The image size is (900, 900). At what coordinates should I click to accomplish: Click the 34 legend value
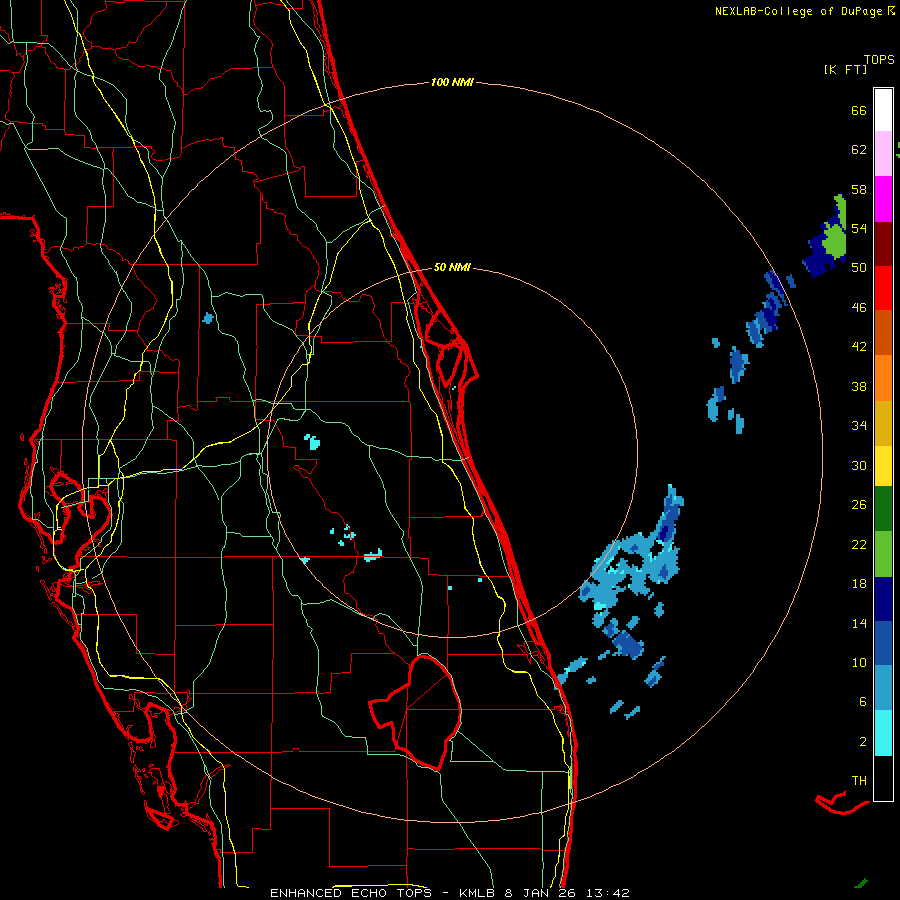[x=859, y=425]
